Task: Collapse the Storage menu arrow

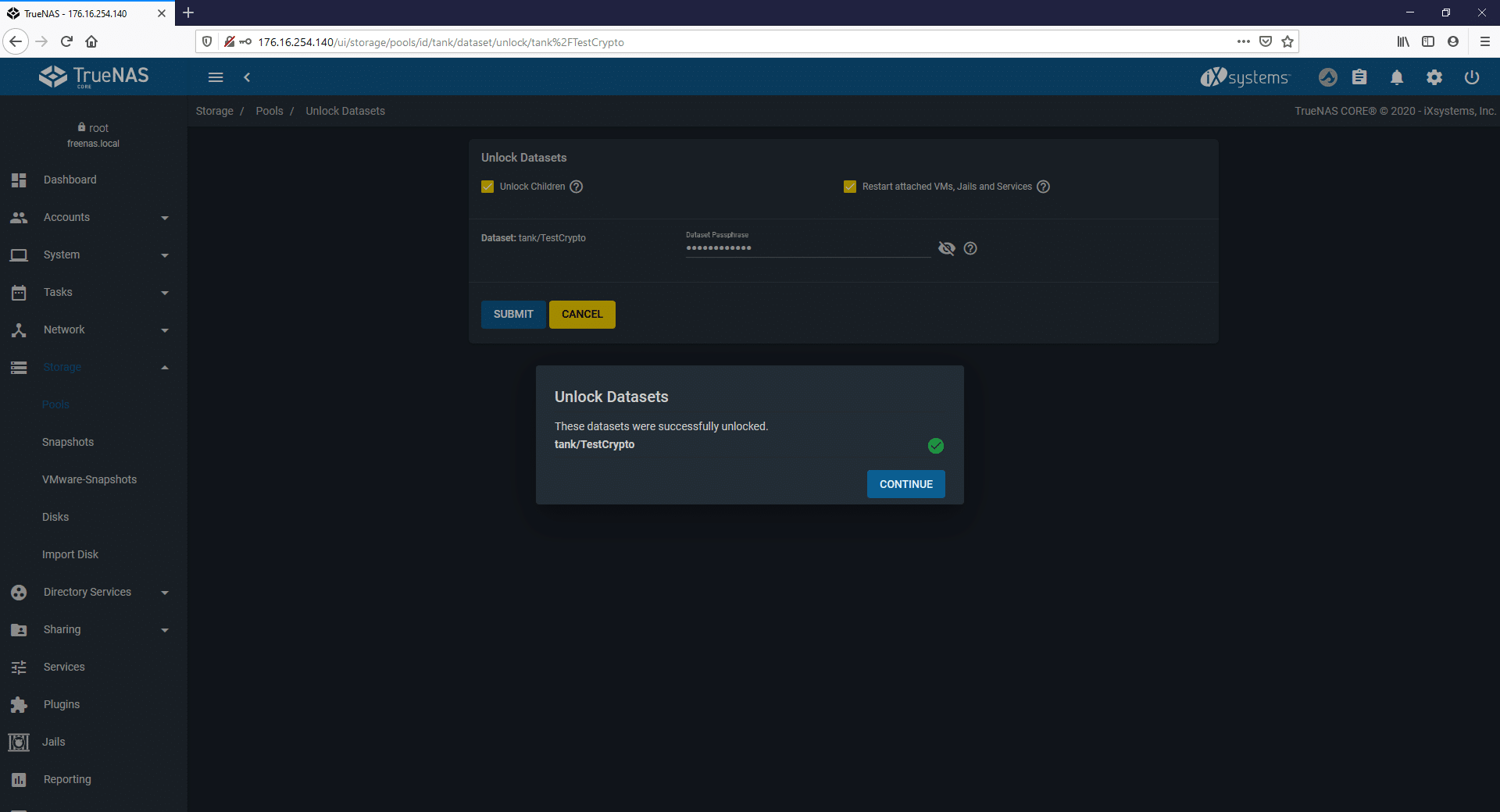Action: pos(165,368)
